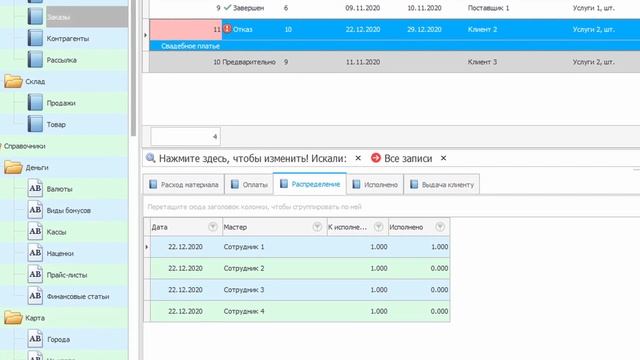Viewport: 640px width, 360px height.
Task: Click the red warning icon beside Отказ
Action: click(x=227, y=29)
